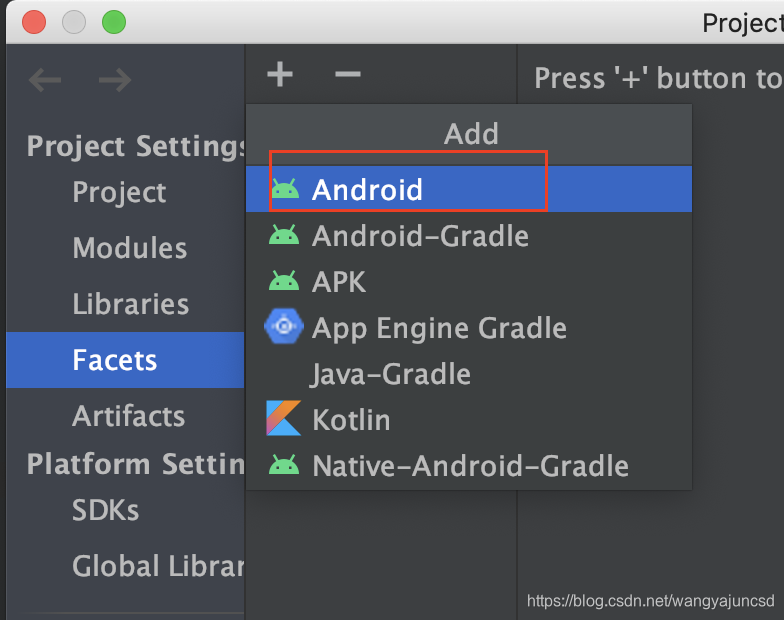Open SDKs under Platform Settings
The width and height of the screenshot is (784, 620).
[x=125, y=510]
